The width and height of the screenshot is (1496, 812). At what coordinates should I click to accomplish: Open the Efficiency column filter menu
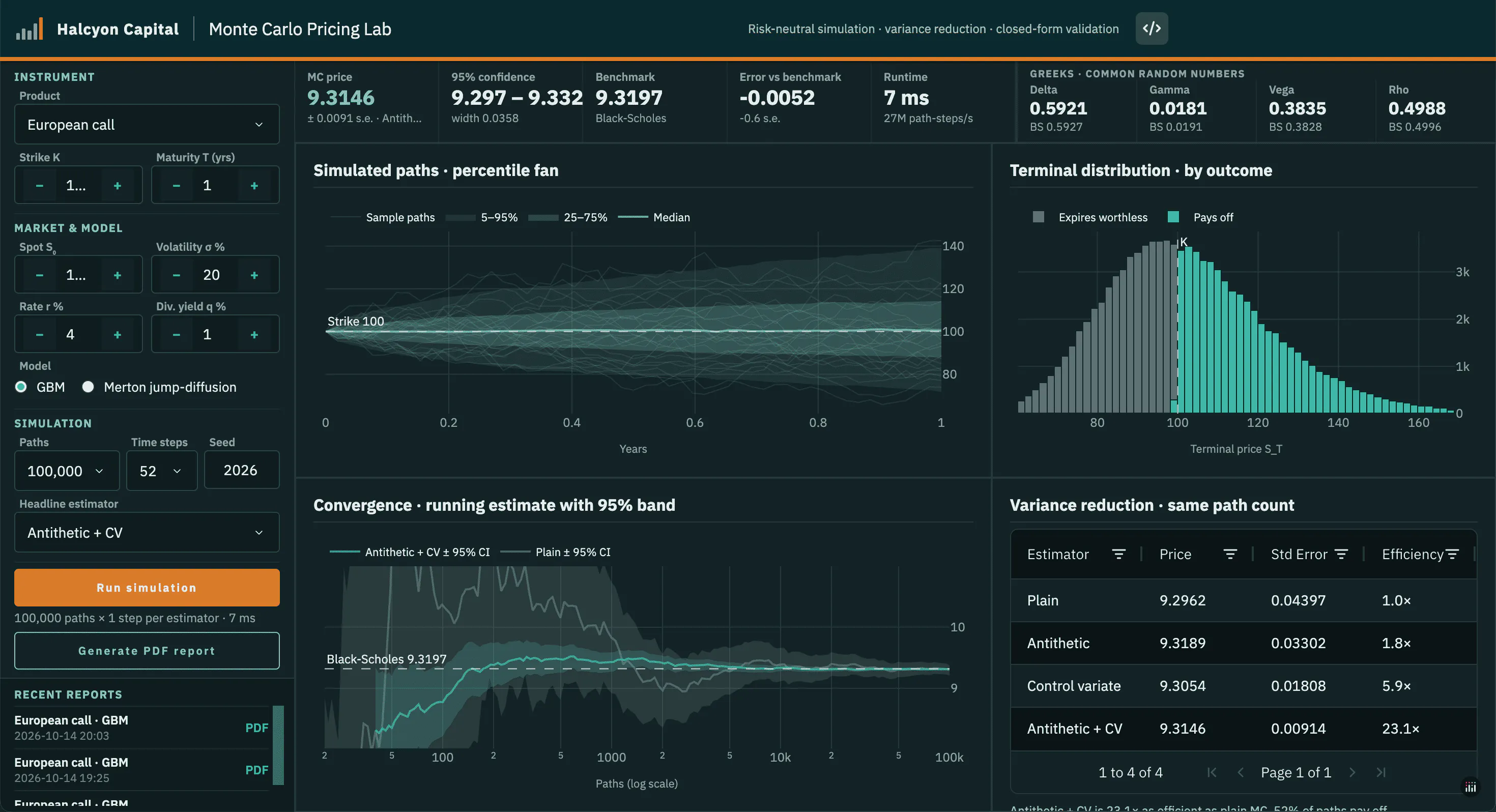tap(1452, 554)
